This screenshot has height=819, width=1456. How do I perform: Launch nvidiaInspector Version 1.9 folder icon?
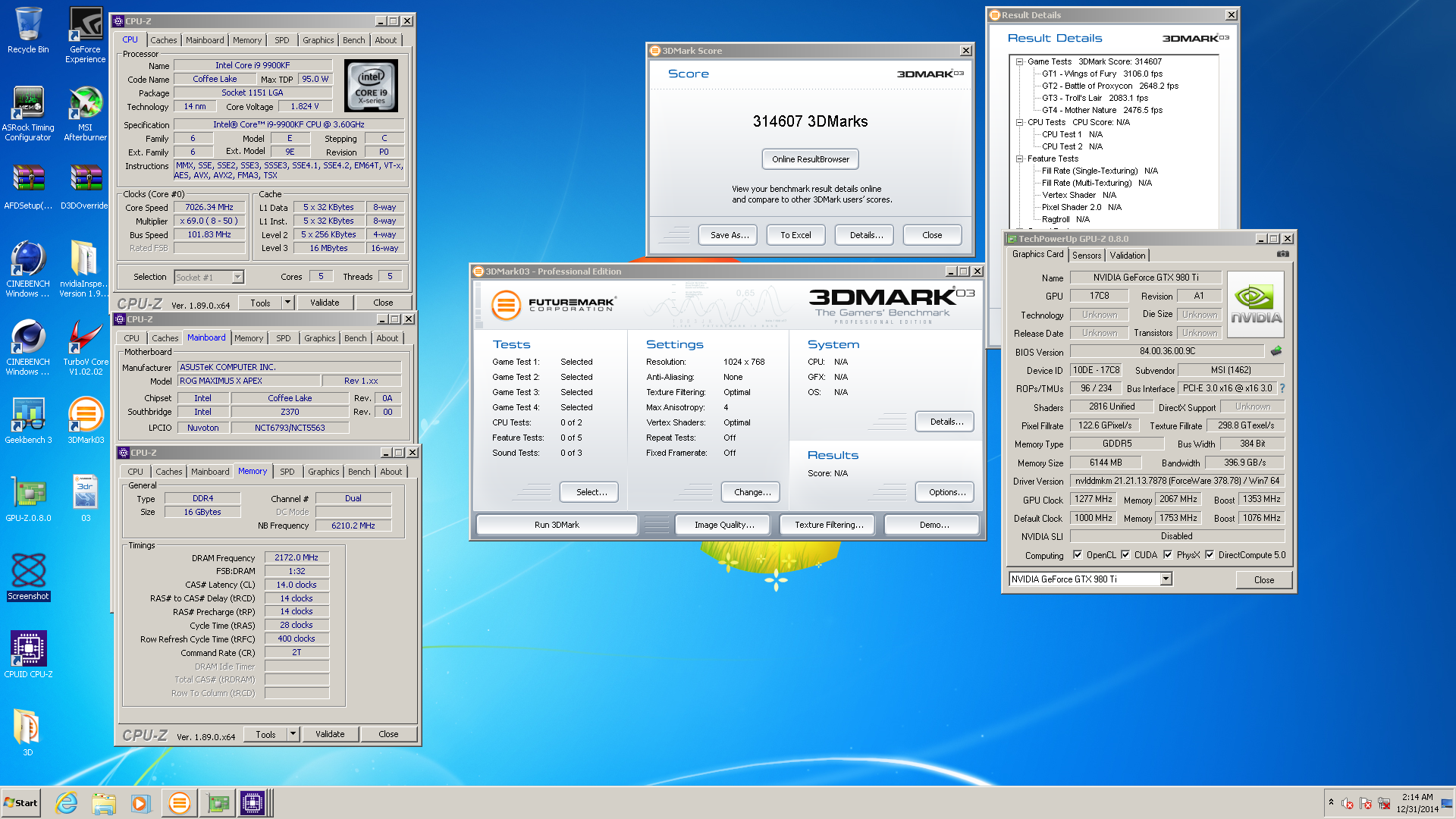tap(84, 268)
